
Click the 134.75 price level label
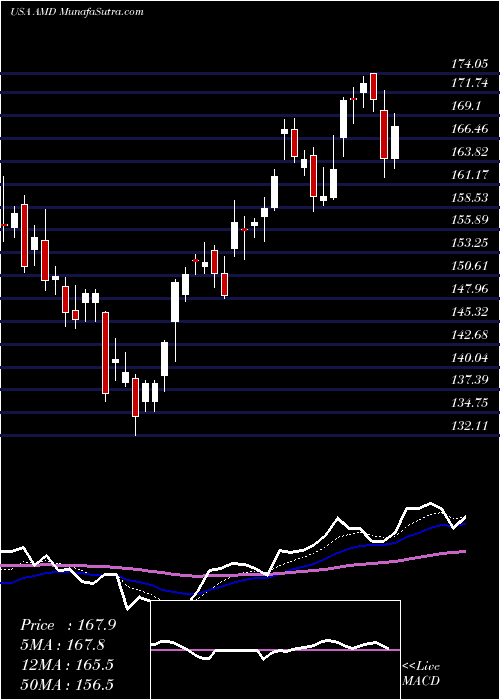[x=470, y=404]
